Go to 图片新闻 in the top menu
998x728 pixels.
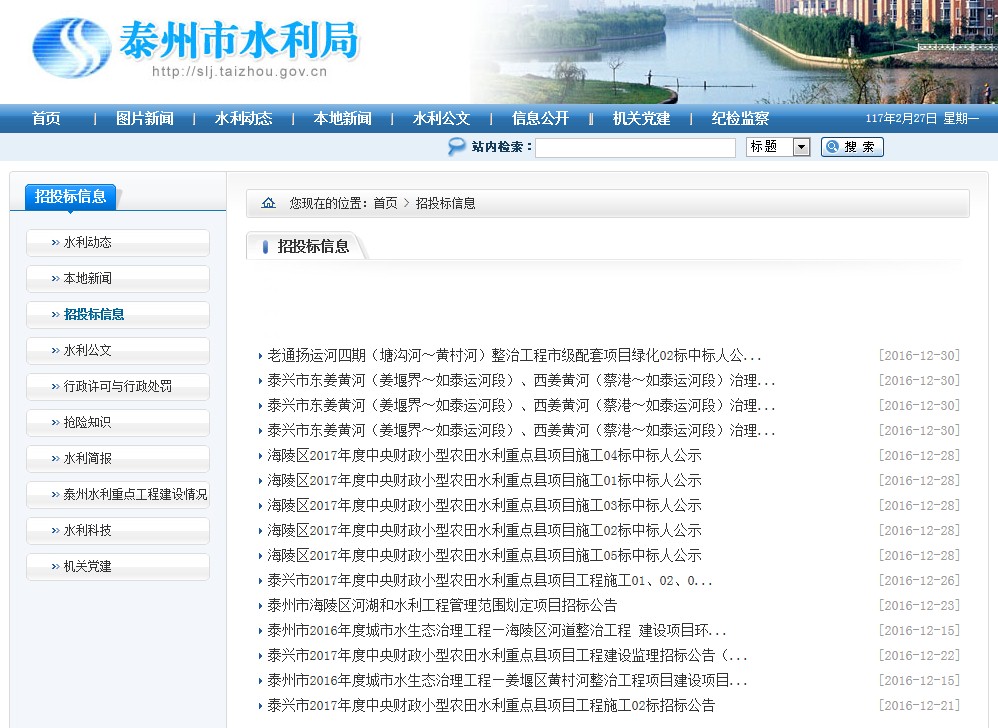click(144, 118)
